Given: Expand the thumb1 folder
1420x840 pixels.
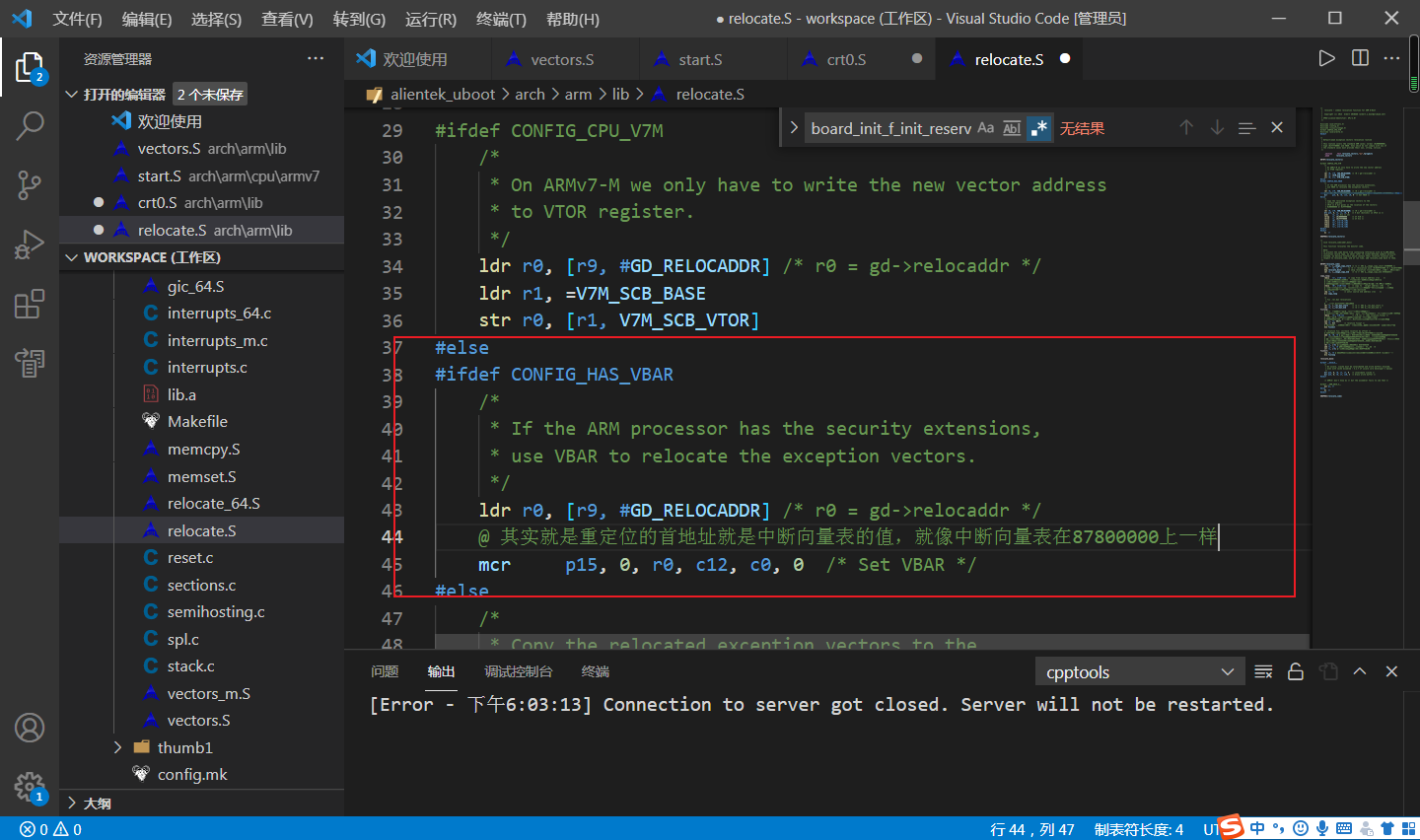Looking at the screenshot, I should (118, 747).
